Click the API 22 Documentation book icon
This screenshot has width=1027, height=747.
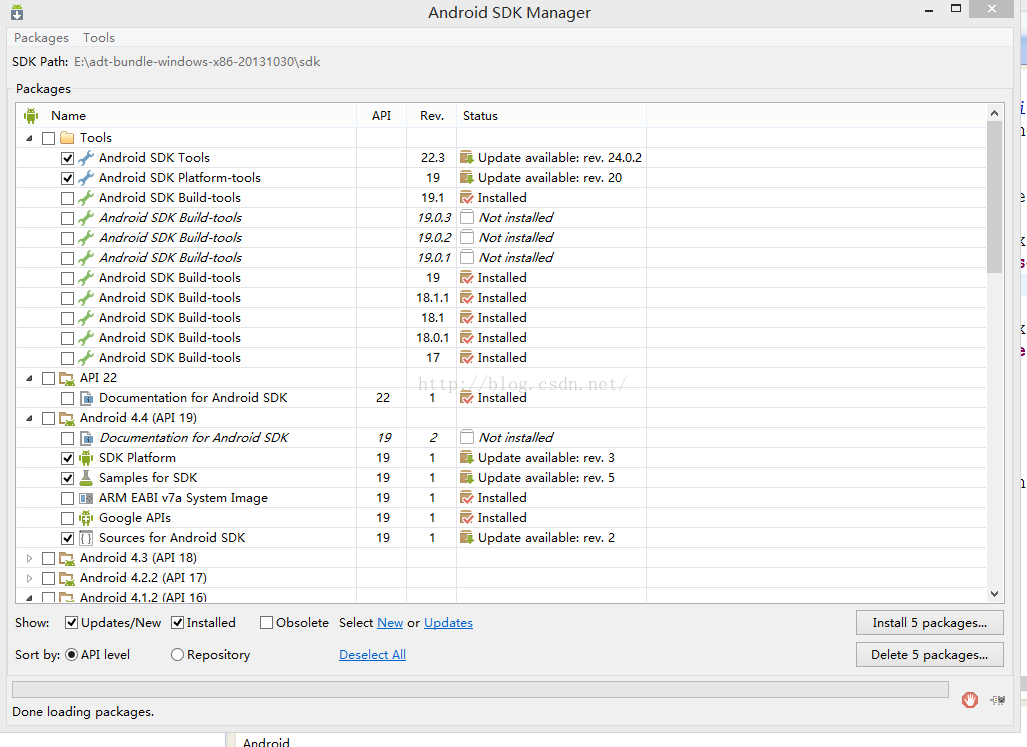86,398
